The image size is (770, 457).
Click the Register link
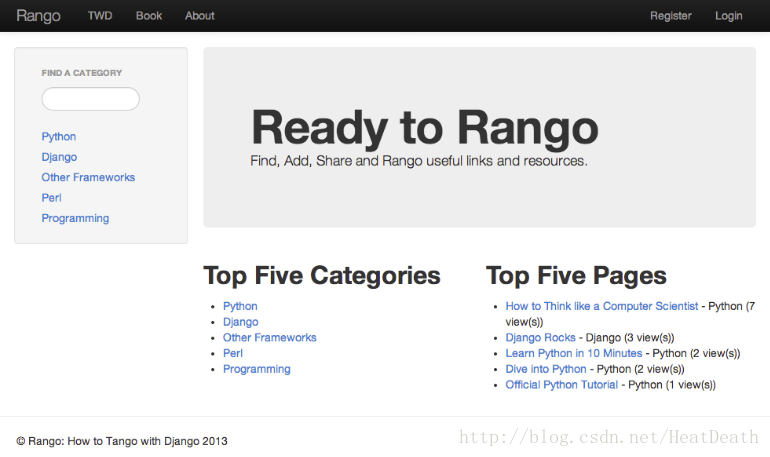coord(670,16)
